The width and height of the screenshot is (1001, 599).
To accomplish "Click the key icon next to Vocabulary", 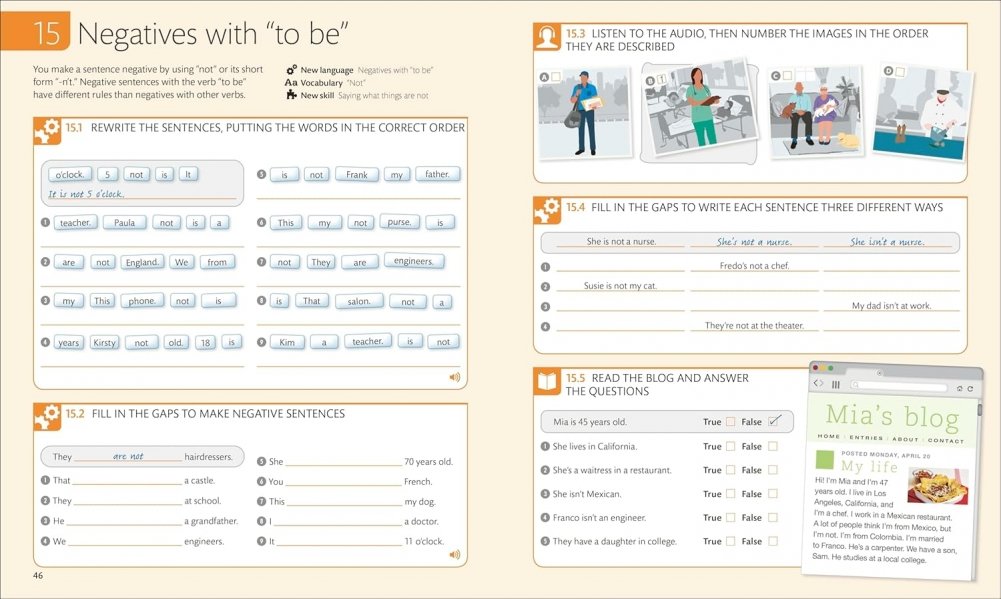I will [x=291, y=83].
